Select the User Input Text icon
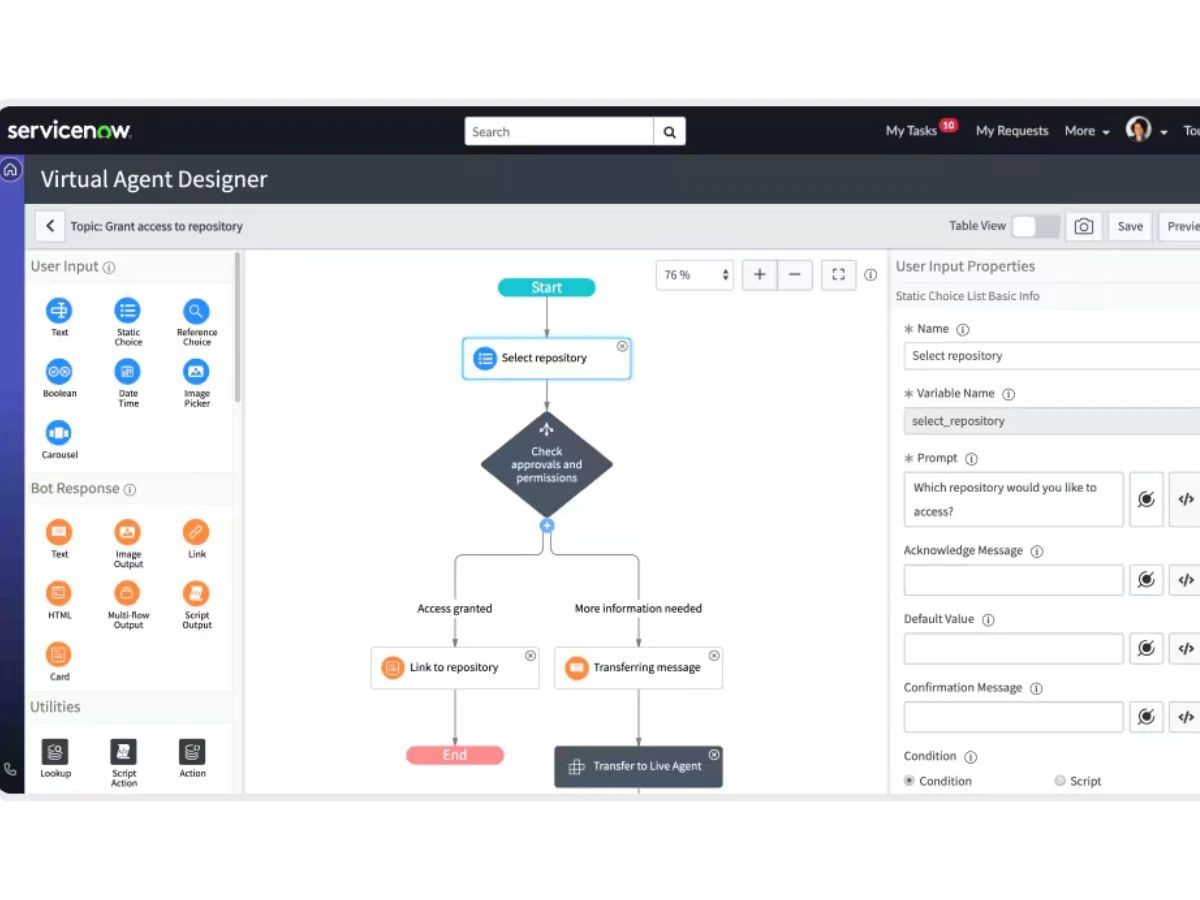This screenshot has height=900, width=1200. point(59,311)
